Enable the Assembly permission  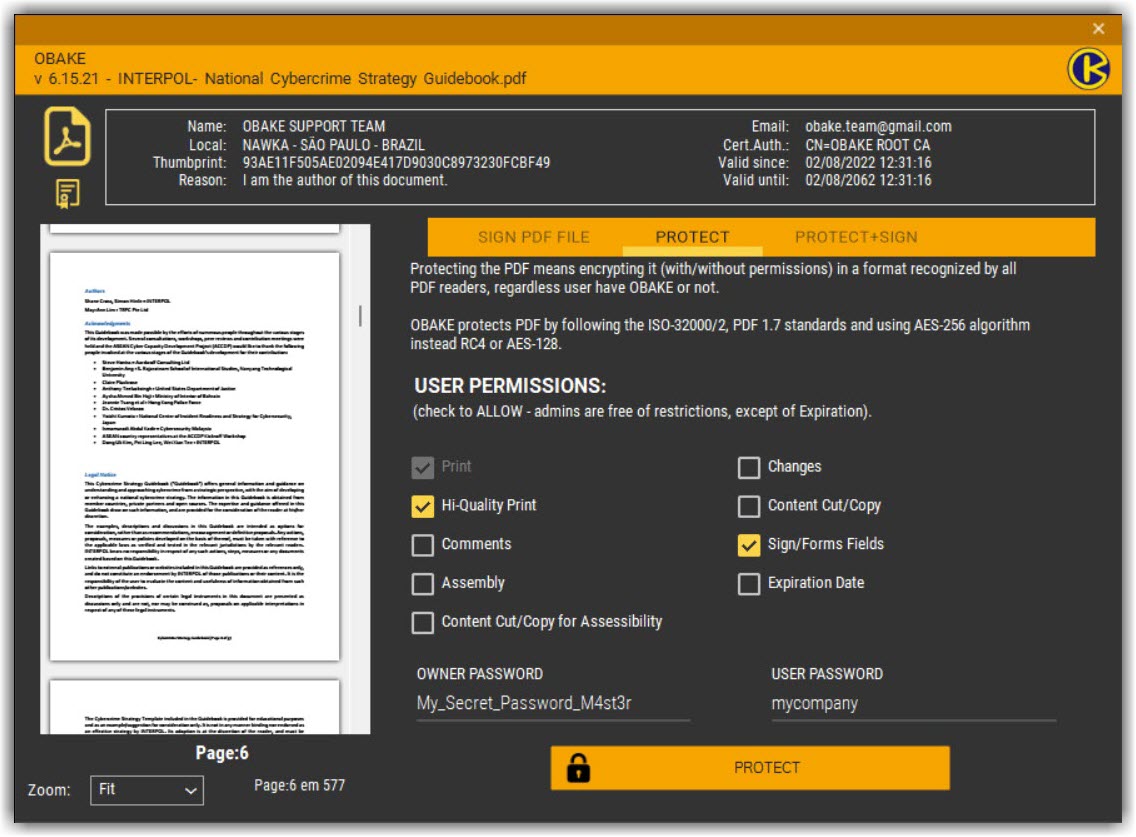pos(422,583)
